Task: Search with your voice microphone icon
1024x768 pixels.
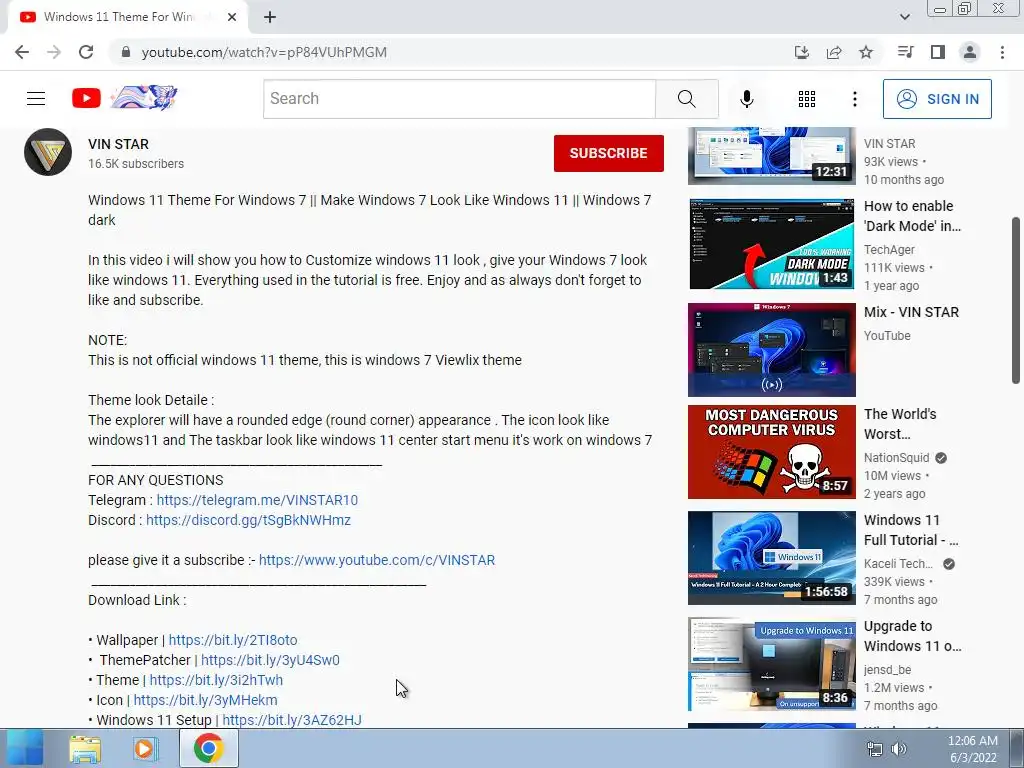Action: point(746,99)
